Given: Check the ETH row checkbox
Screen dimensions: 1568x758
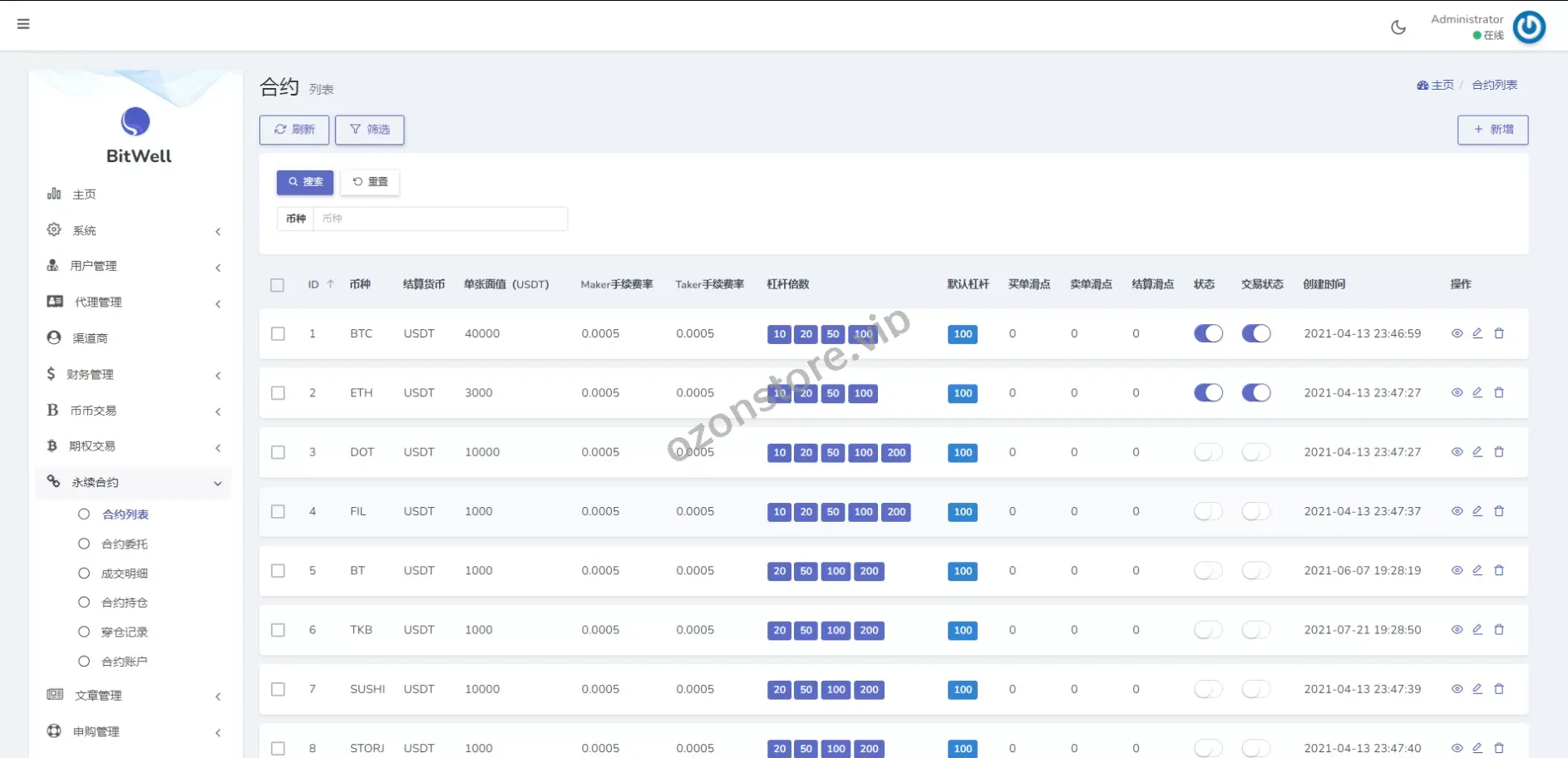Looking at the screenshot, I should point(278,393).
